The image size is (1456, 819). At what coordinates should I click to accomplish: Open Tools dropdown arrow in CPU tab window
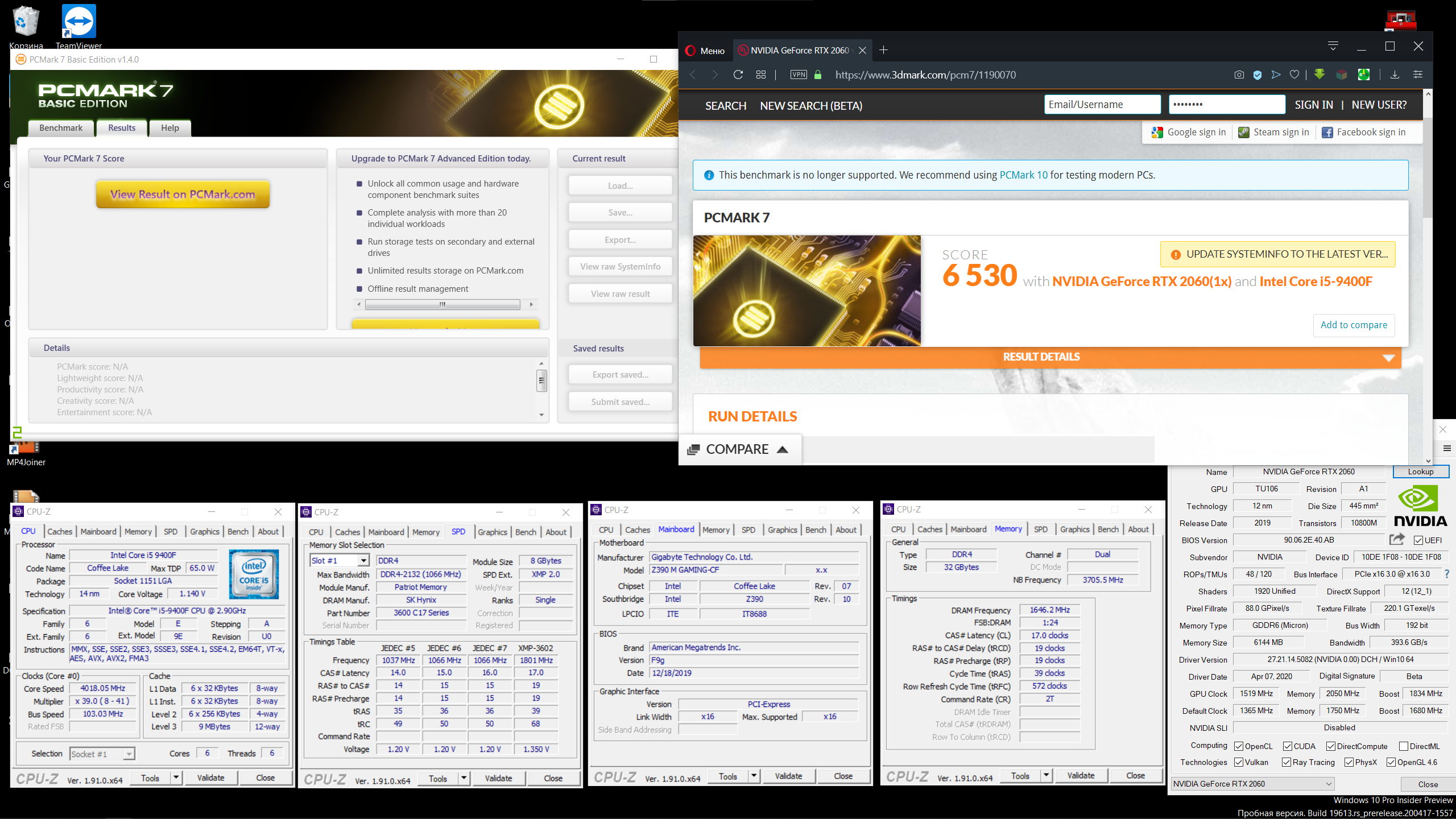click(x=176, y=777)
